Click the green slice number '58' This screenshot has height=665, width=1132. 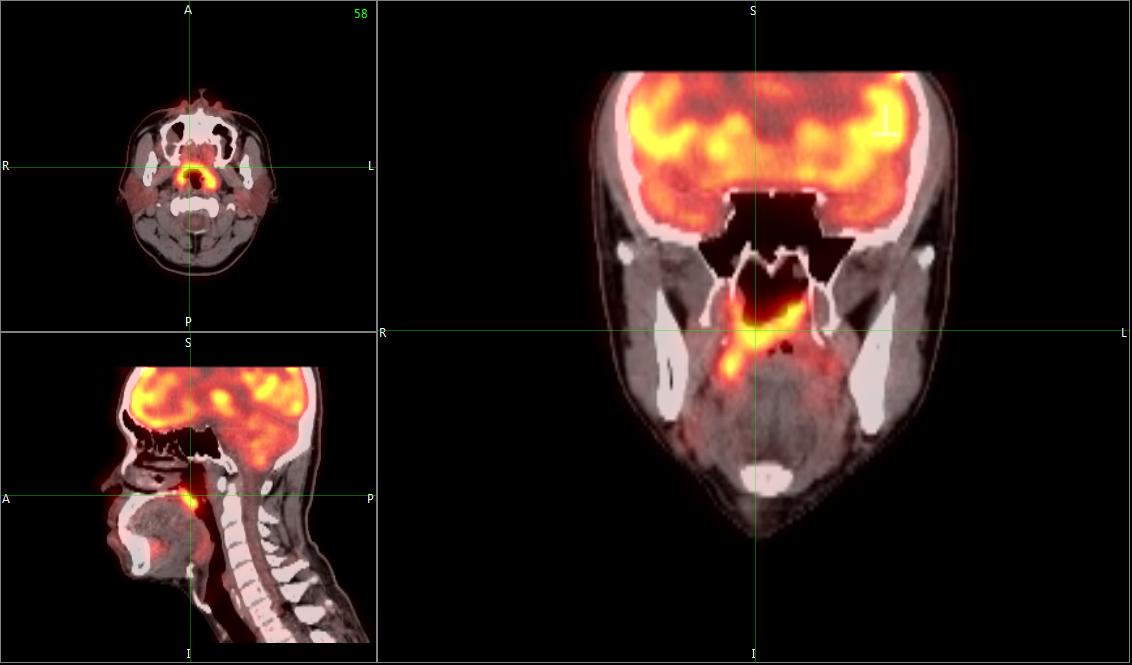pyautogui.click(x=360, y=14)
